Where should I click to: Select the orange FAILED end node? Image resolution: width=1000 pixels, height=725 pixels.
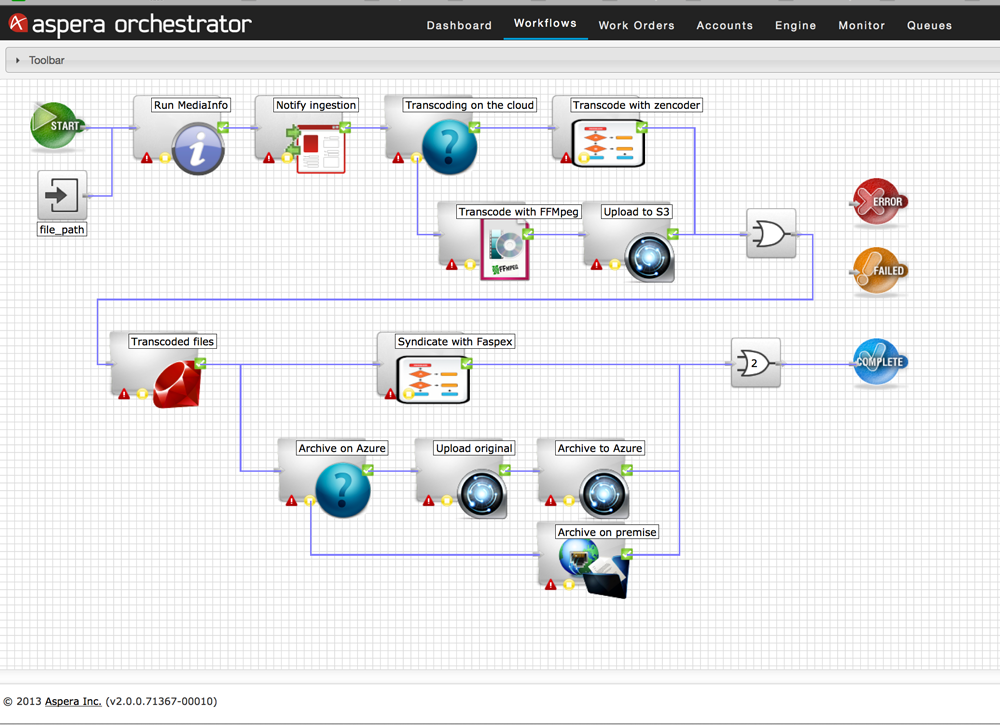pyautogui.click(x=878, y=270)
